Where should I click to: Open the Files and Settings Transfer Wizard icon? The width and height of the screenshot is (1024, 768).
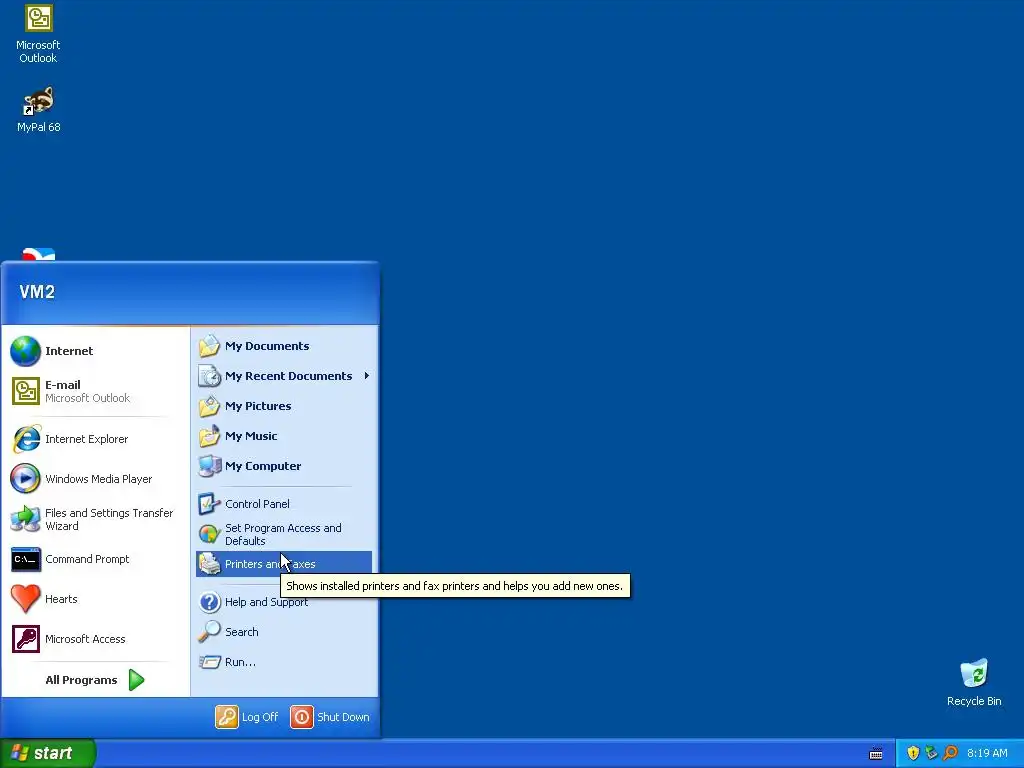(25, 519)
